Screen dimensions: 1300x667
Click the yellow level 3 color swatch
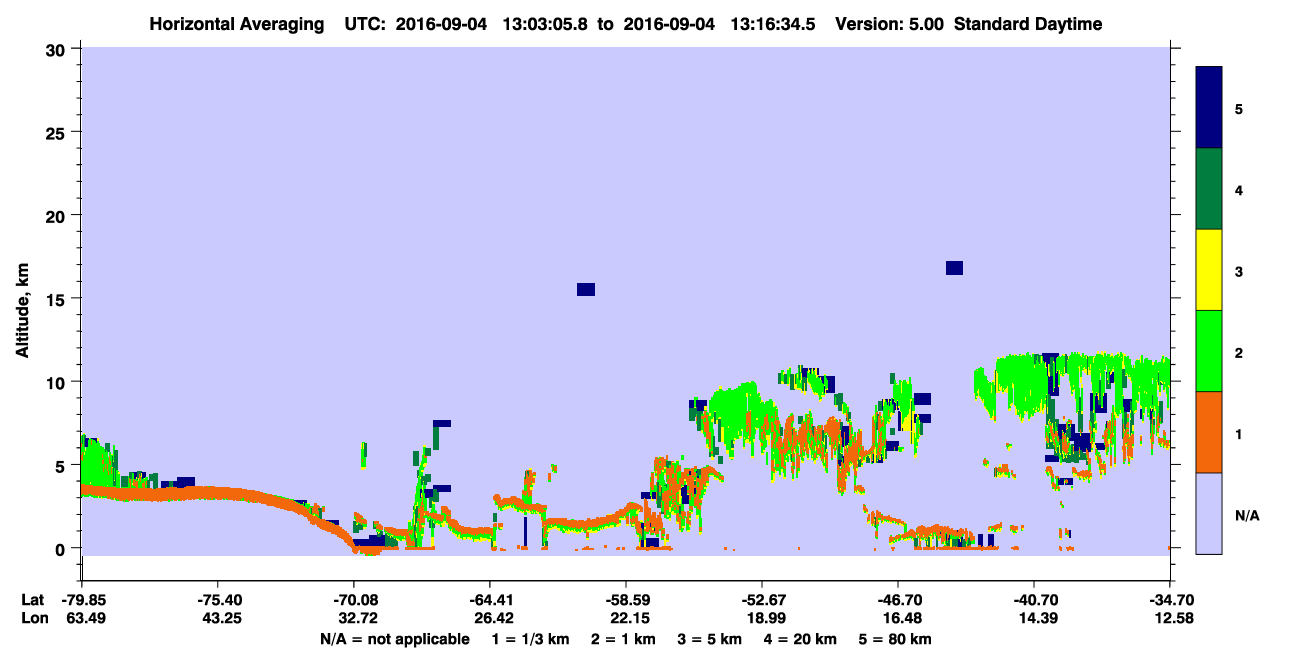[x=1209, y=270]
